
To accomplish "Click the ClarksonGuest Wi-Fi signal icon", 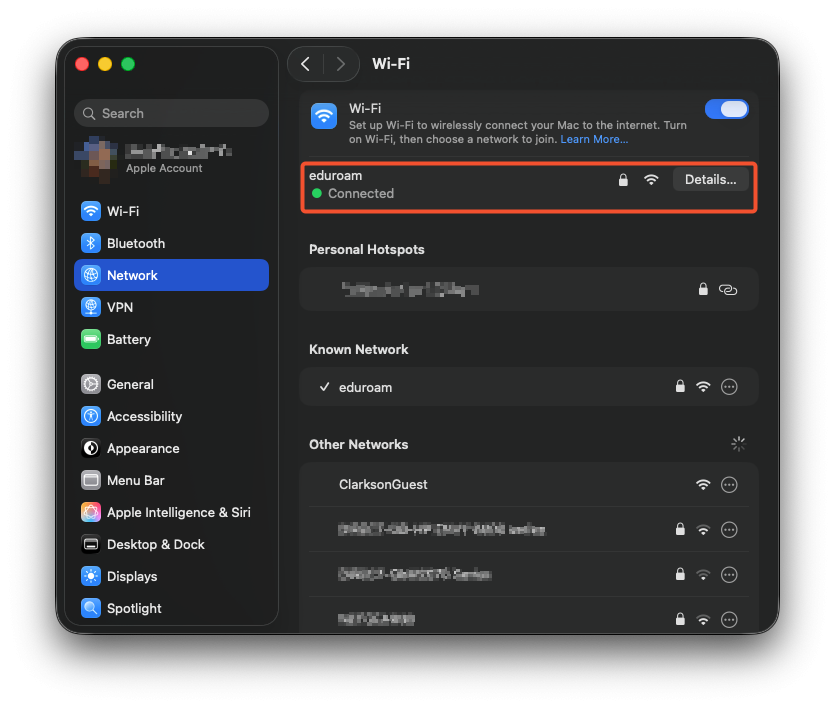I will pyautogui.click(x=703, y=485).
